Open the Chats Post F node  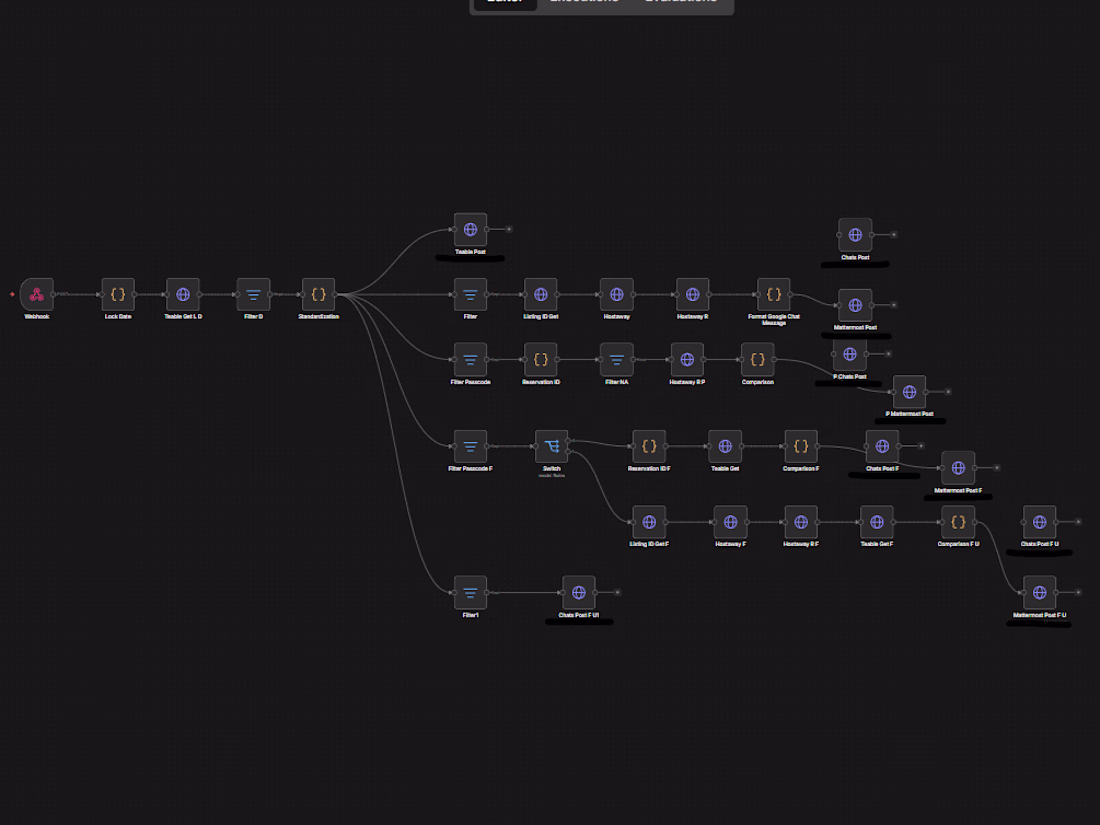(x=882, y=446)
